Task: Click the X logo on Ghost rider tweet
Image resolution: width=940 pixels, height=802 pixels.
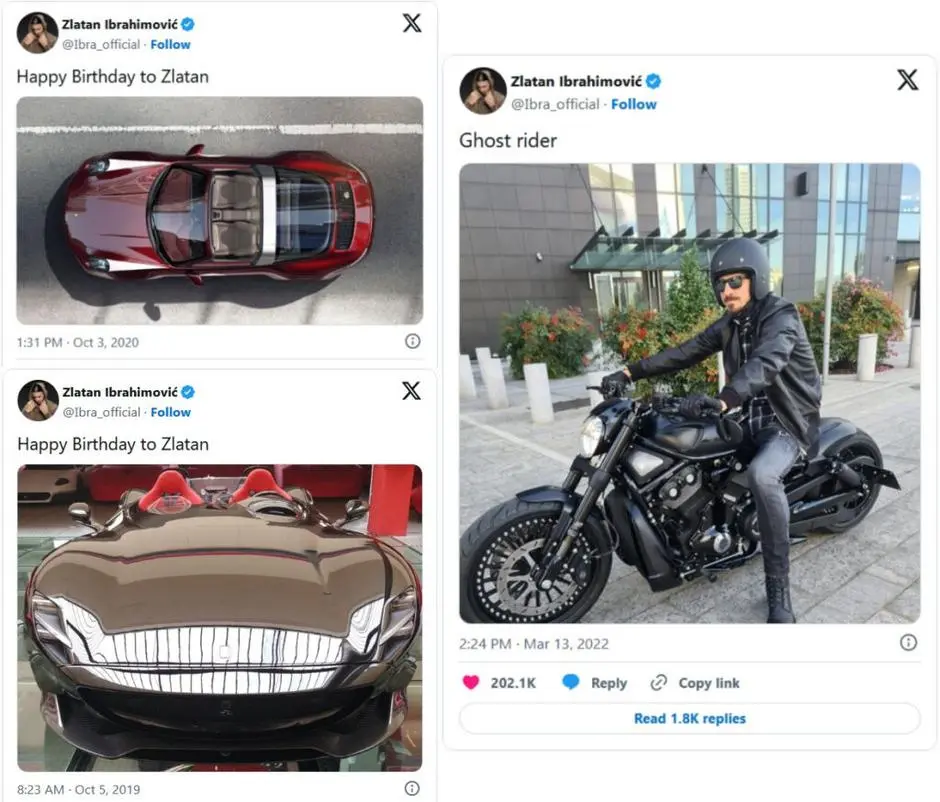Action: (907, 80)
